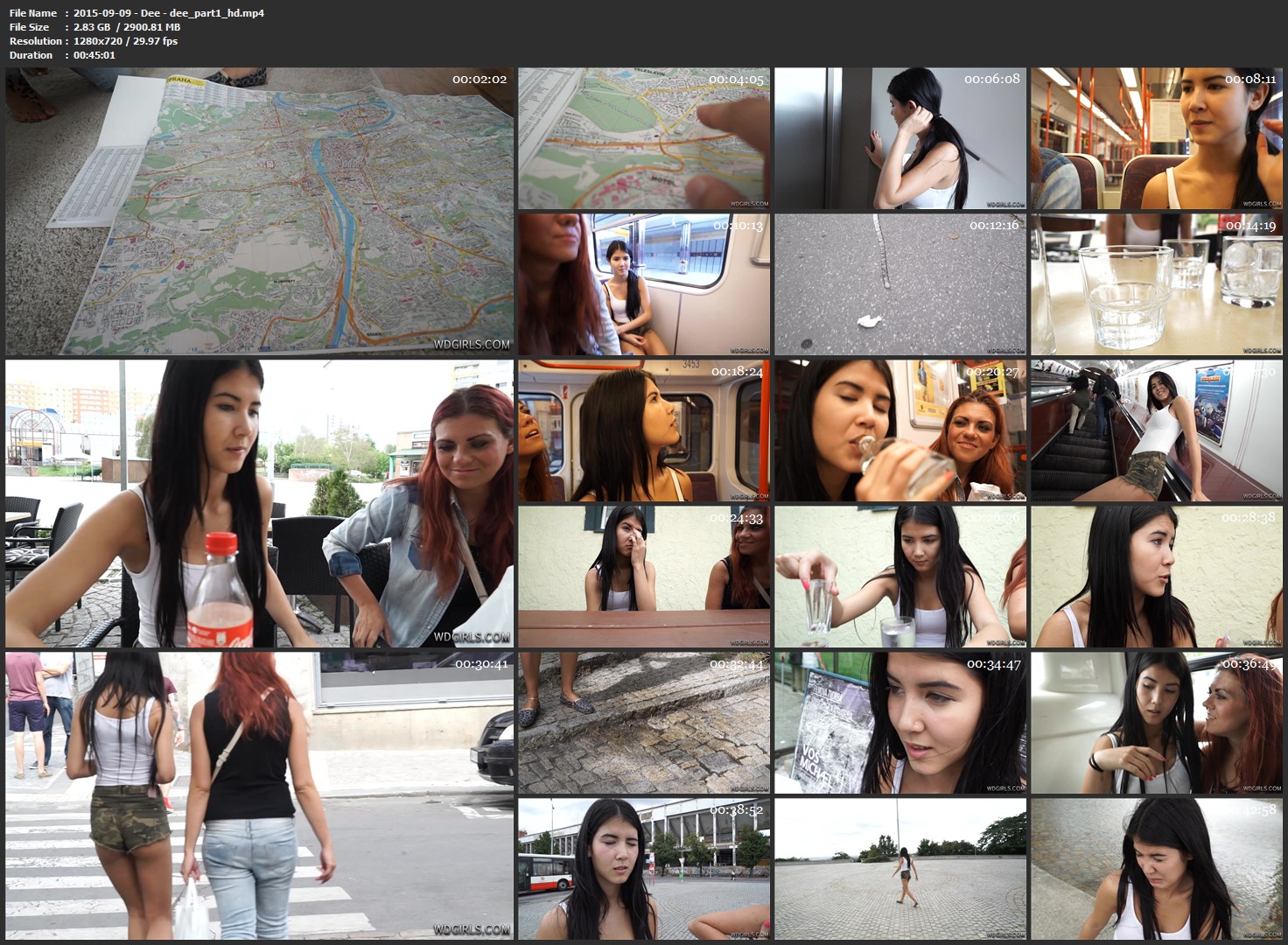Open the frame at 00:06:08
The width and height of the screenshot is (1288, 945).
click(900, 138)
